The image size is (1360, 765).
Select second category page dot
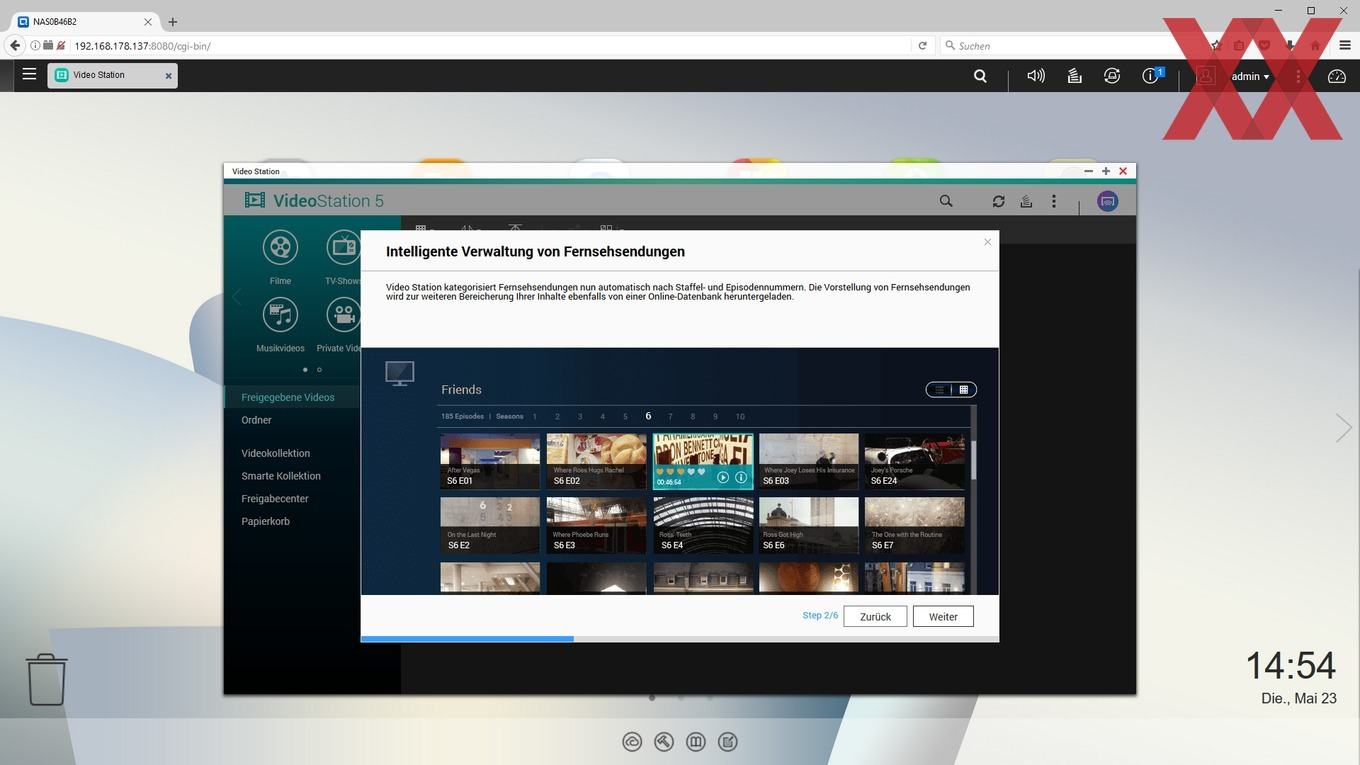(x=319, y=370)
